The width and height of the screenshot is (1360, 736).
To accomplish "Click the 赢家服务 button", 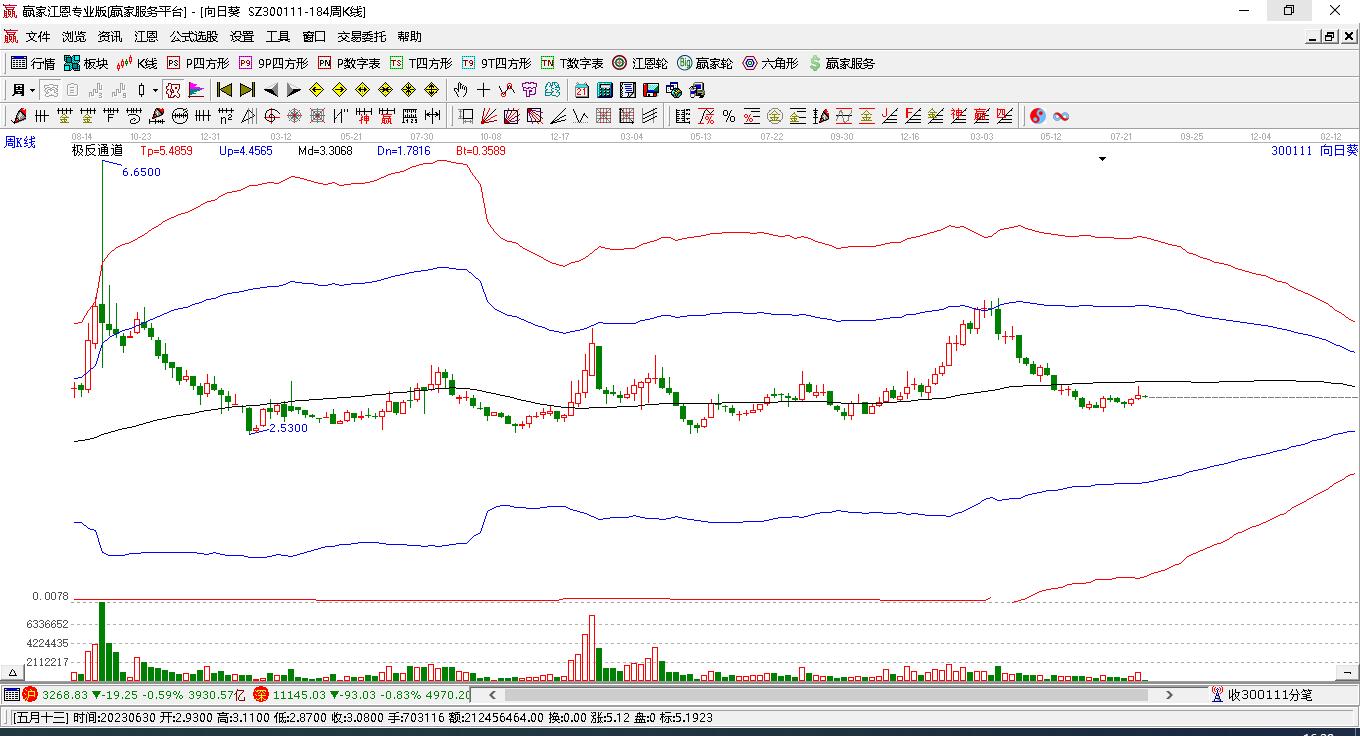I will (841, 63).
